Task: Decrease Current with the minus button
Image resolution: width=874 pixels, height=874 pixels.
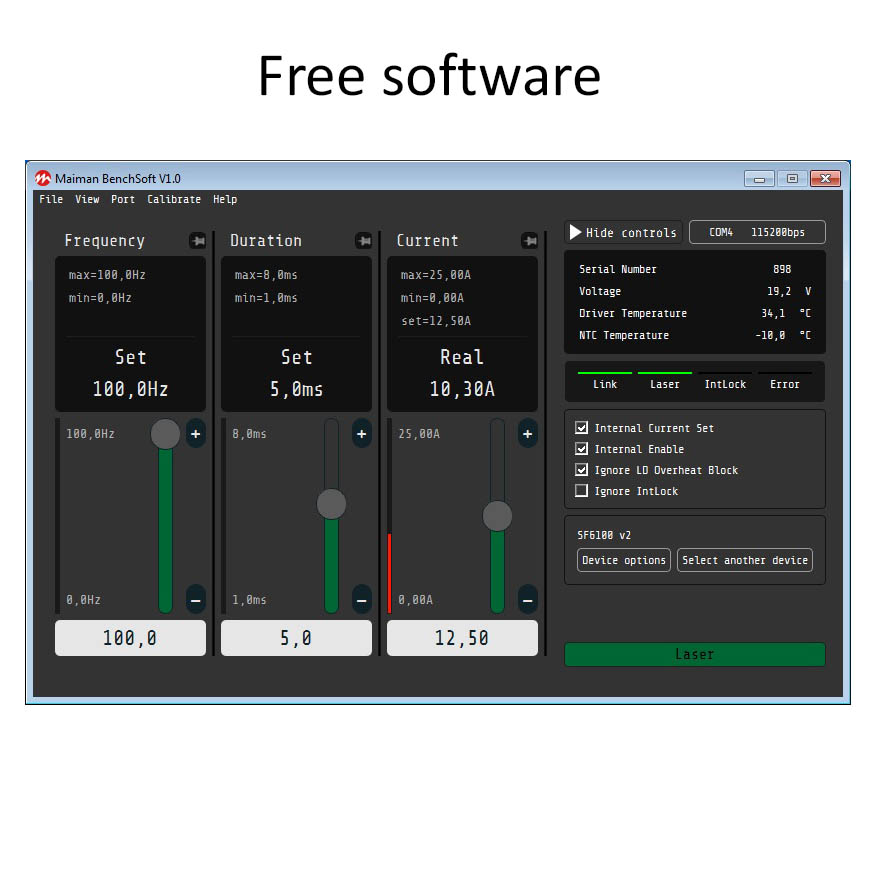Action: (x=528, y=600)
